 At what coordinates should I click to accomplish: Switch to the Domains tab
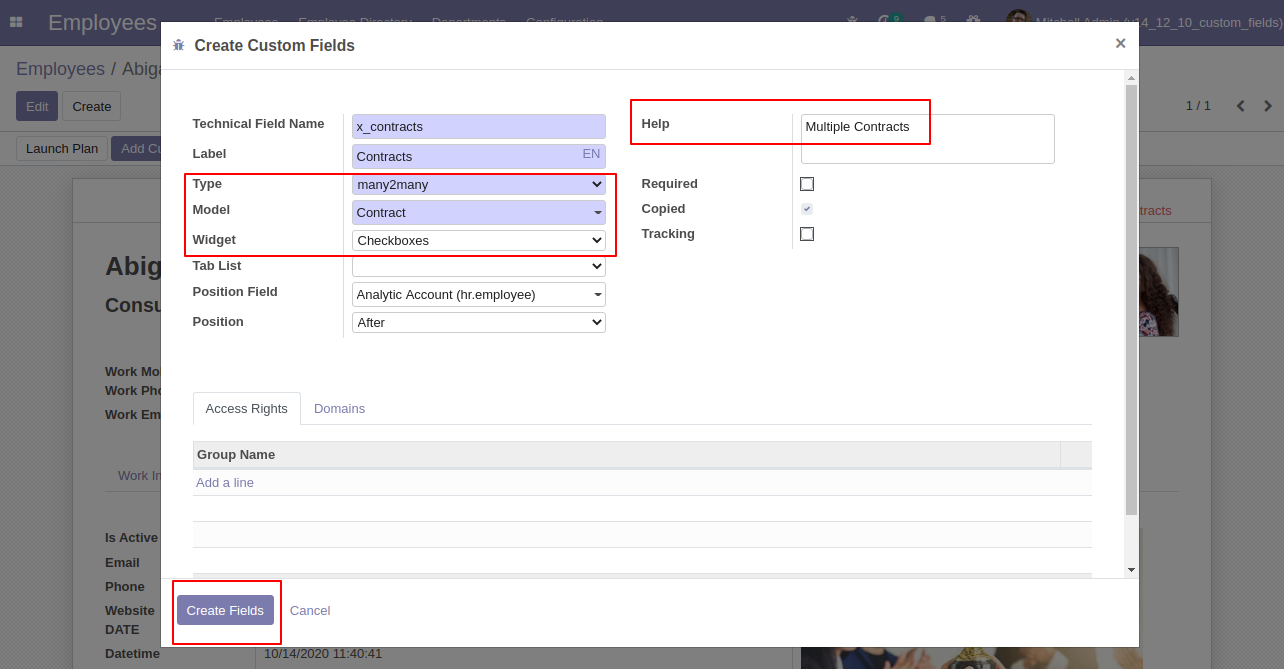pyautogui.click(x=339, y=409)
